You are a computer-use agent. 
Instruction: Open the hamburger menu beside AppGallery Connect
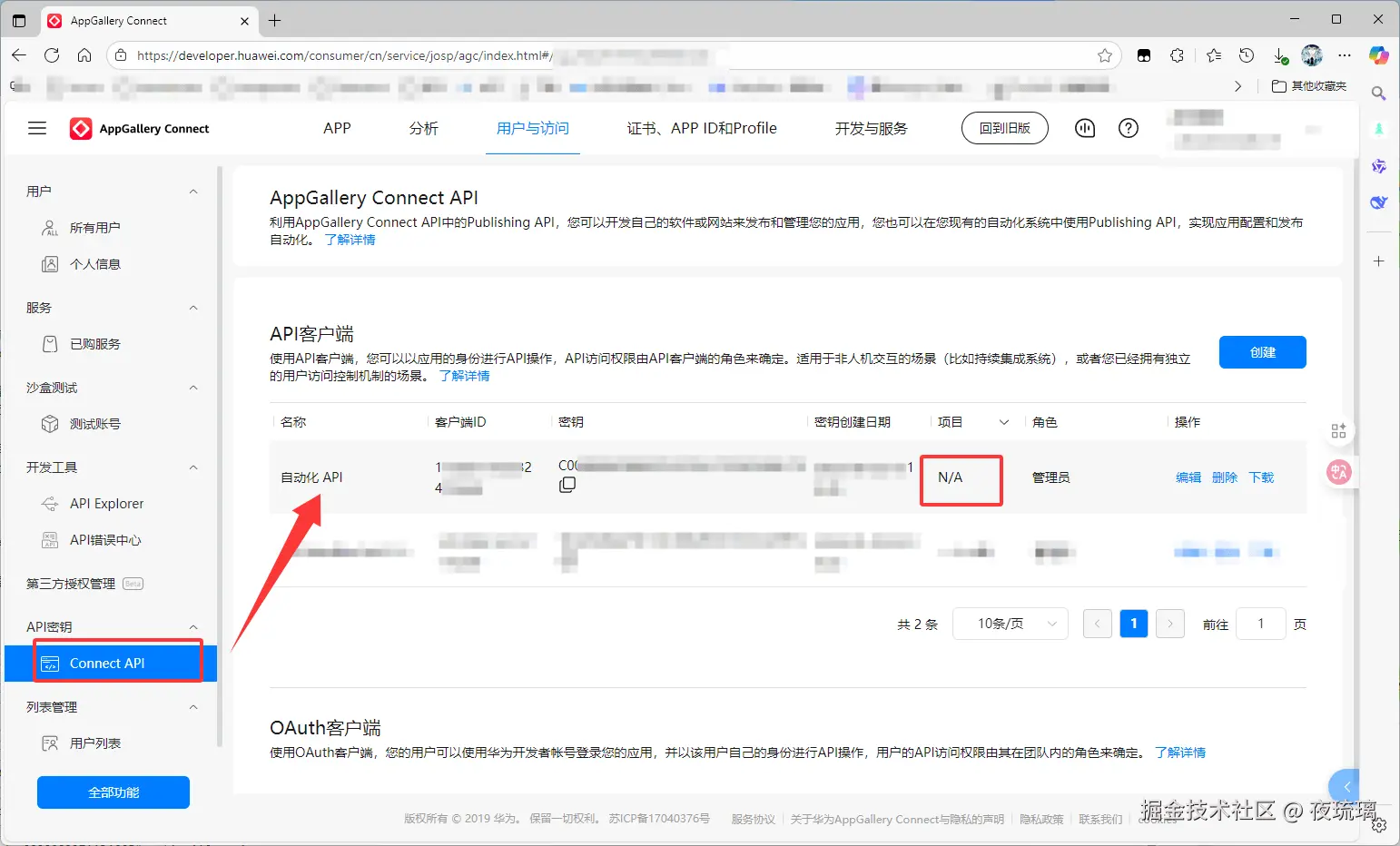(x=37, y=128)
